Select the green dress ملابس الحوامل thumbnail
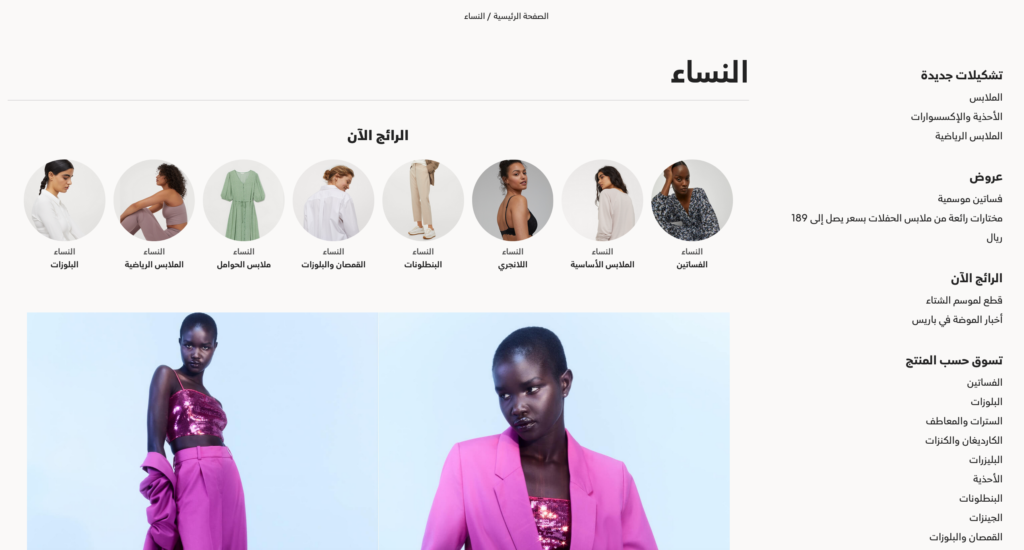This screenshot has height=550, width=1024. click(244, 200)
